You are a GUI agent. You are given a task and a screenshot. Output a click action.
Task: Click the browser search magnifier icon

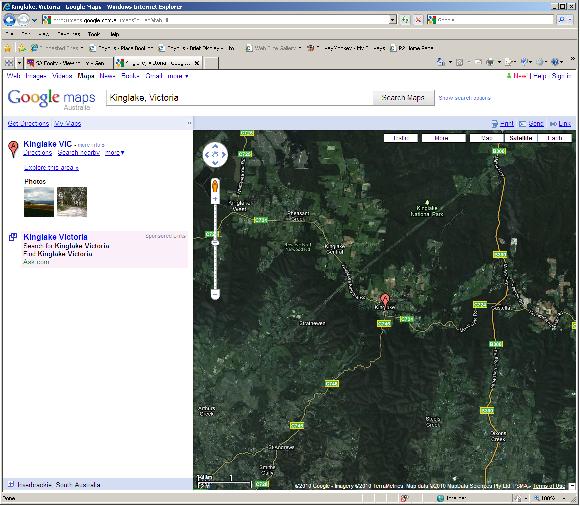pyautogui.click(x=562, y=20)
